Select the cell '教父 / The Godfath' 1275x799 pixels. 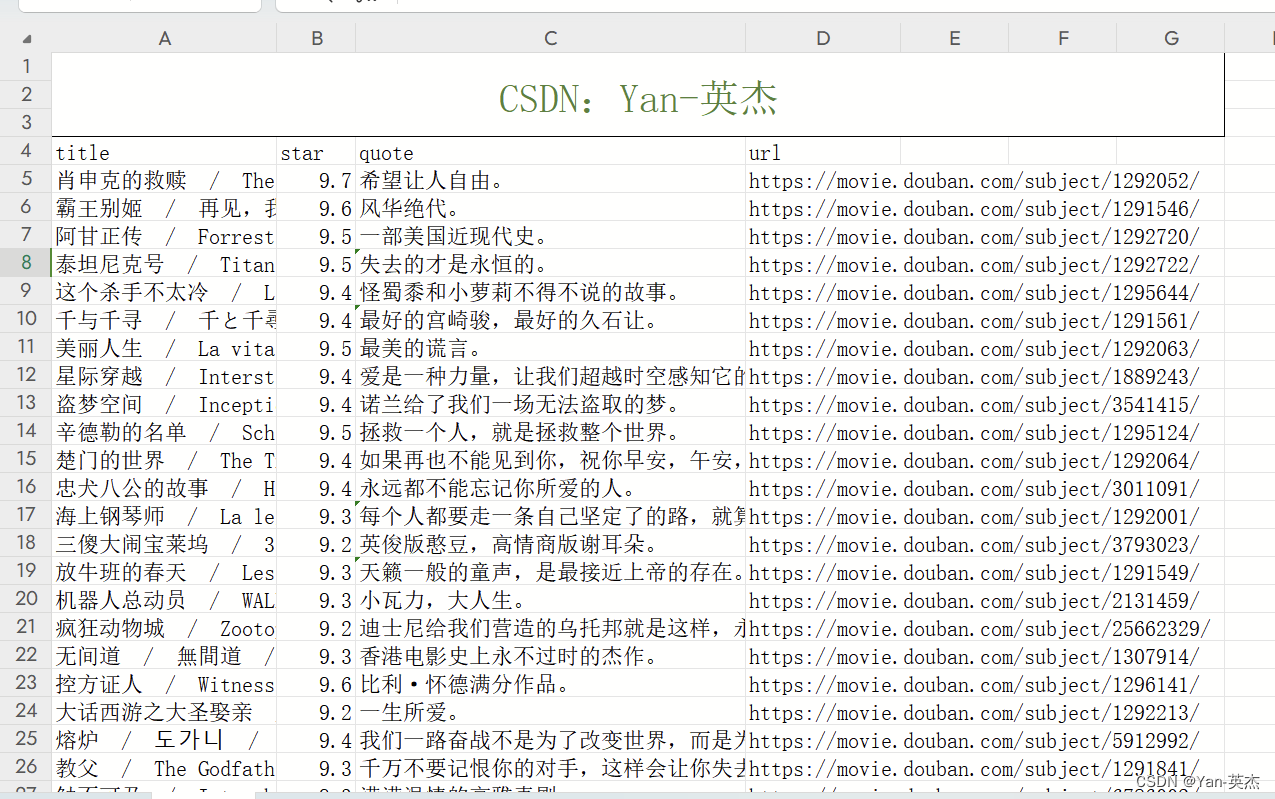point(165,769)
